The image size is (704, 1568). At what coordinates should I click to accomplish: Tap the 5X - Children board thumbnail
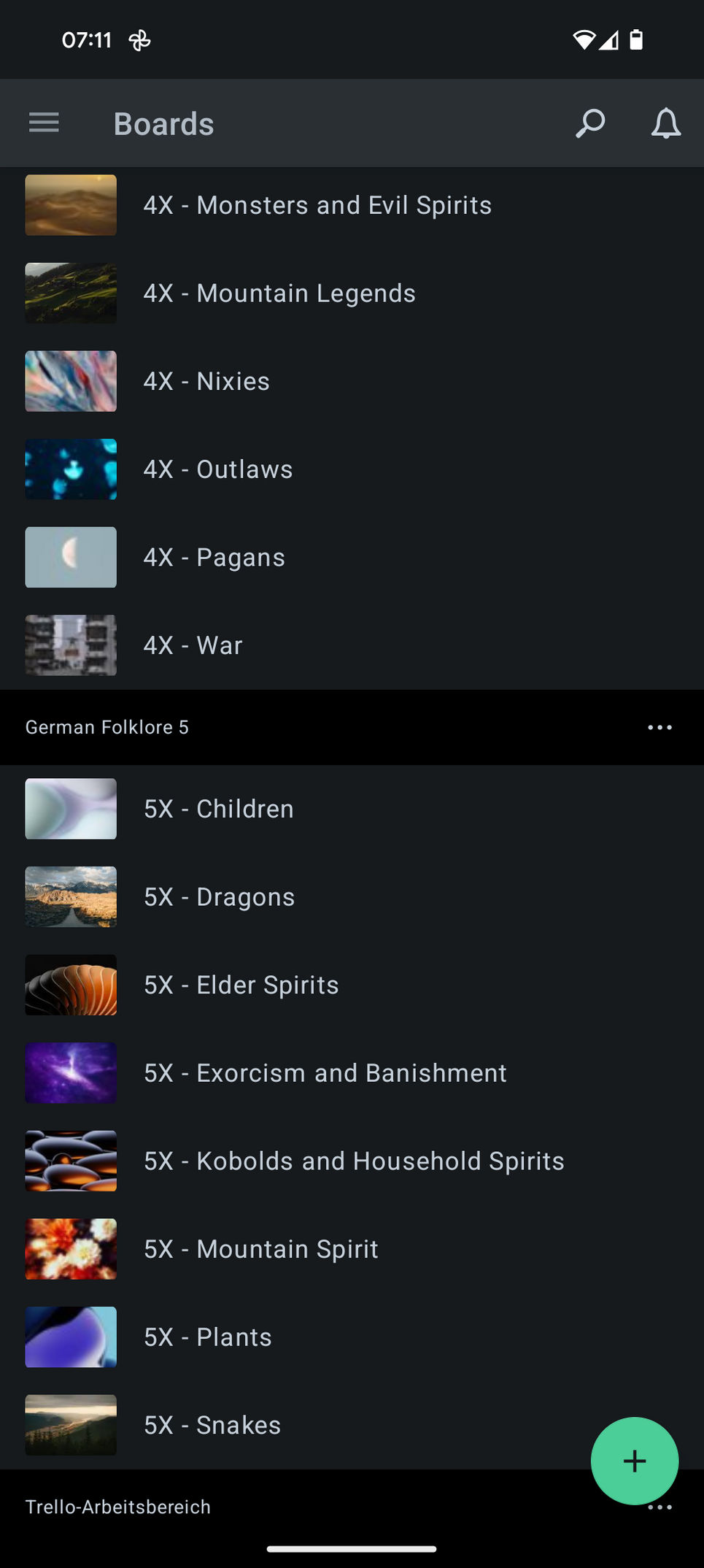coord(71,809)
